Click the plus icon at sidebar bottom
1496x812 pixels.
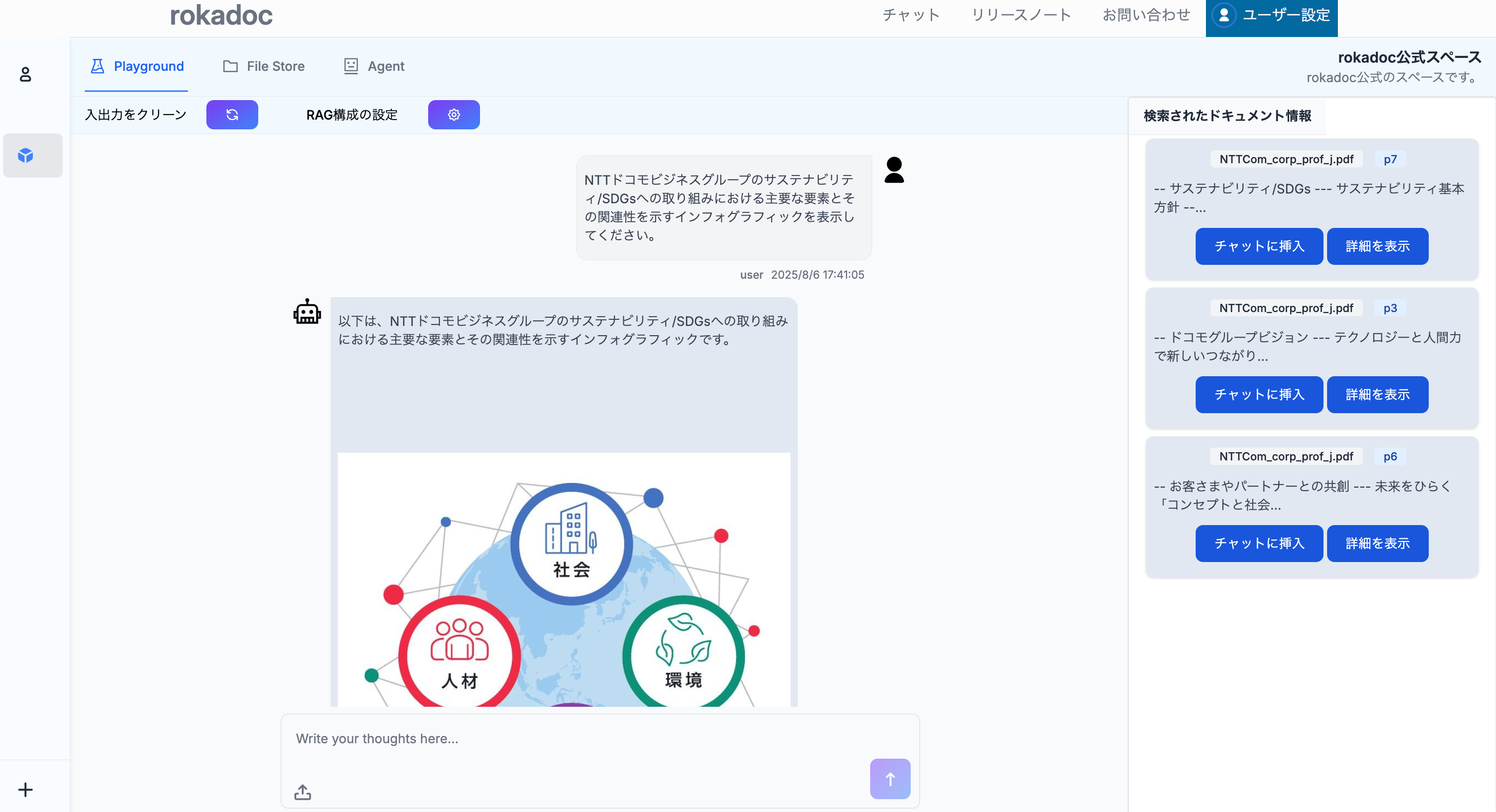point(25,789)
